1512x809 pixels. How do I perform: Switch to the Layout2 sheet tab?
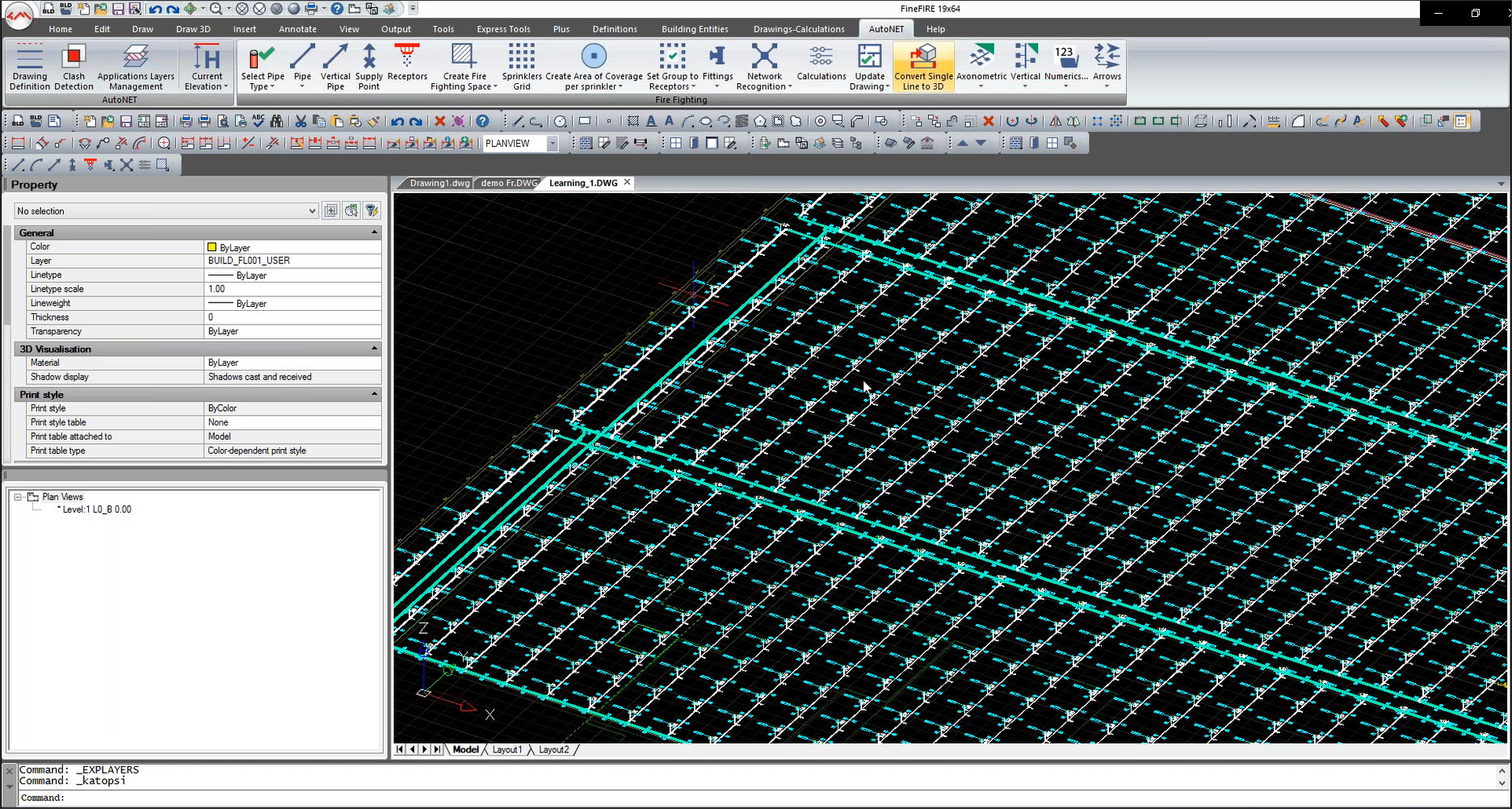click(554, 750)
